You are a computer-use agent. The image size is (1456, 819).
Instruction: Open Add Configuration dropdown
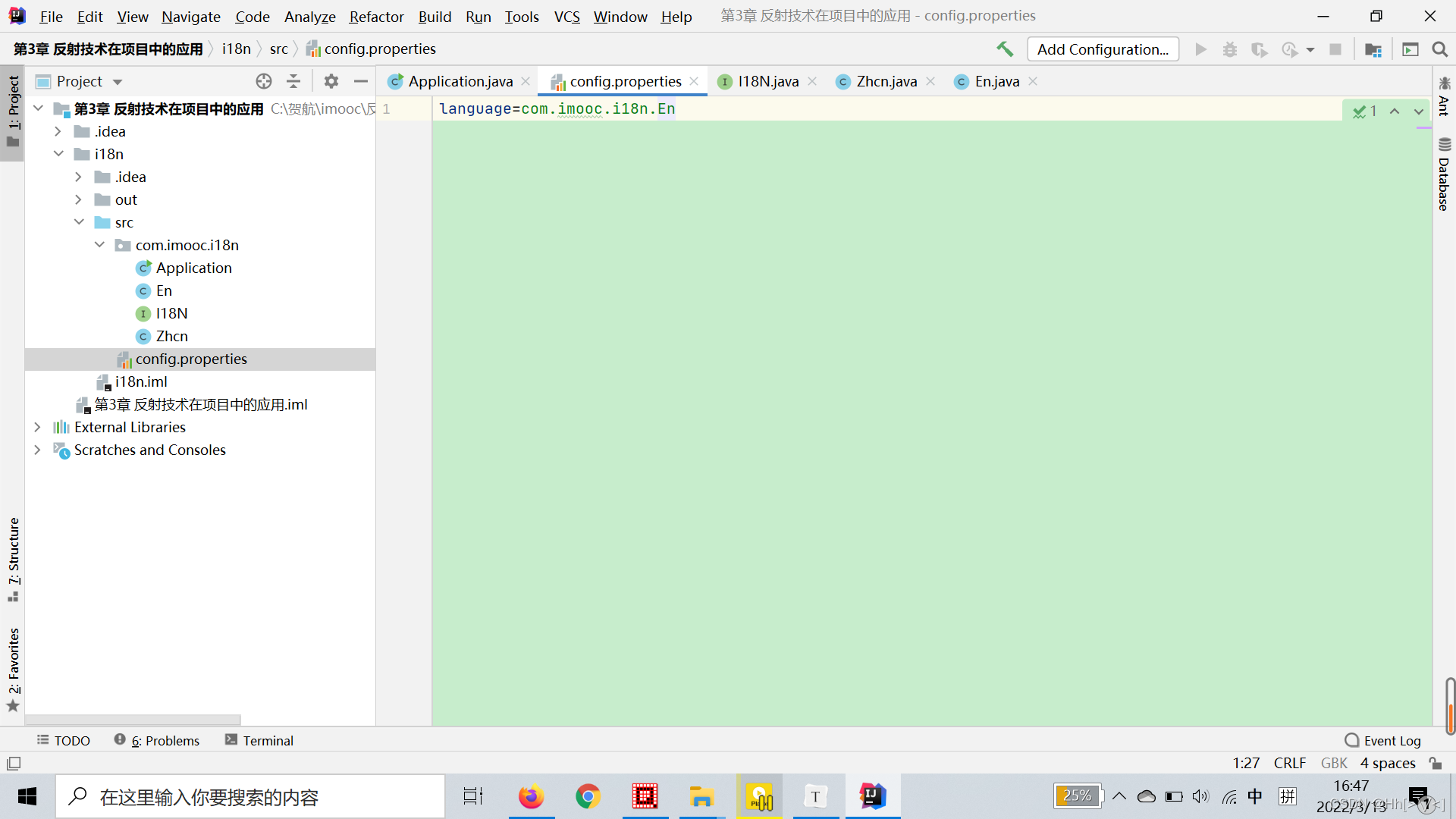[1102, 48]
